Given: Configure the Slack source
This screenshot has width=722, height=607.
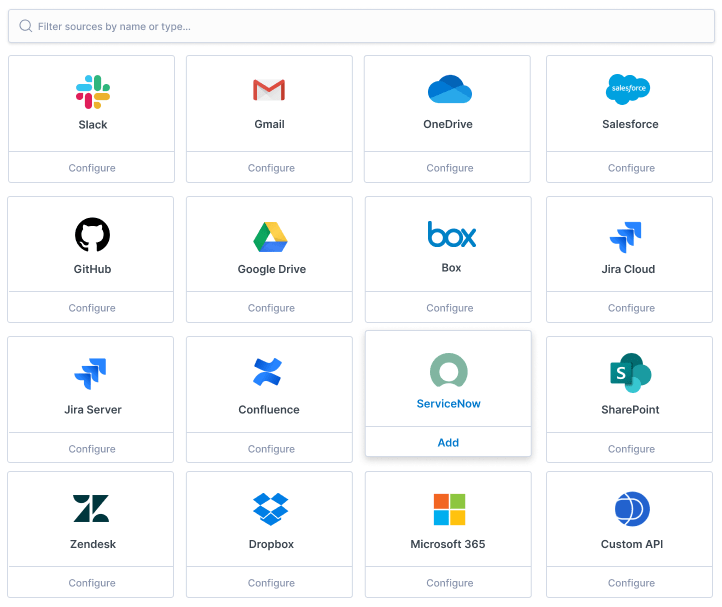Looking at the screenshot, I should (92, 168).
